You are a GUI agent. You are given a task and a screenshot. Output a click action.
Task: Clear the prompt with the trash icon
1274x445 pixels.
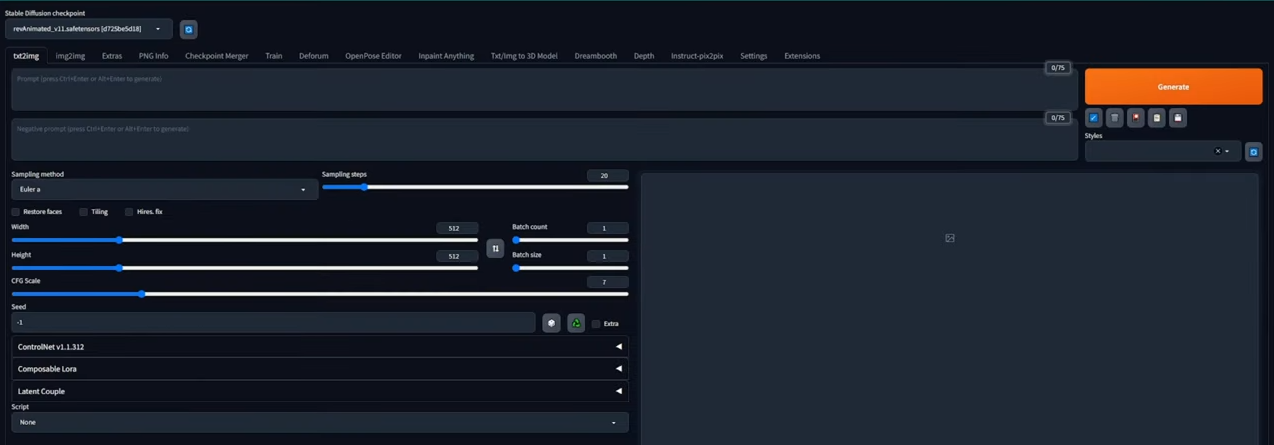[1114, 118]
